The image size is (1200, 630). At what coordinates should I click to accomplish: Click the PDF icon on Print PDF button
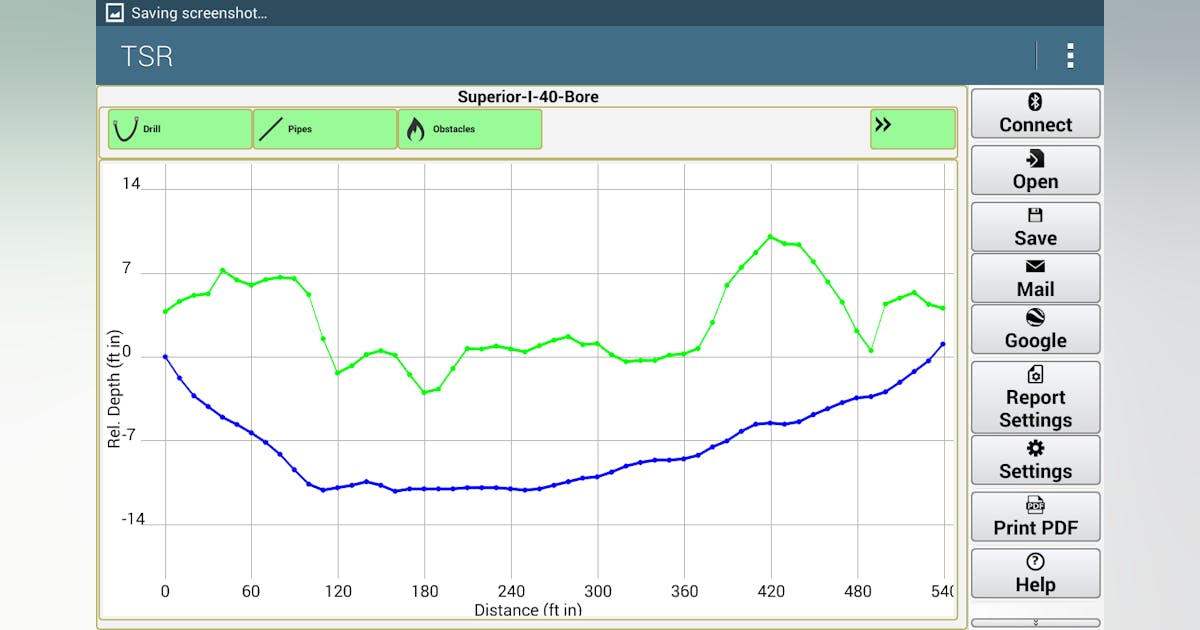click(1035, 506)
